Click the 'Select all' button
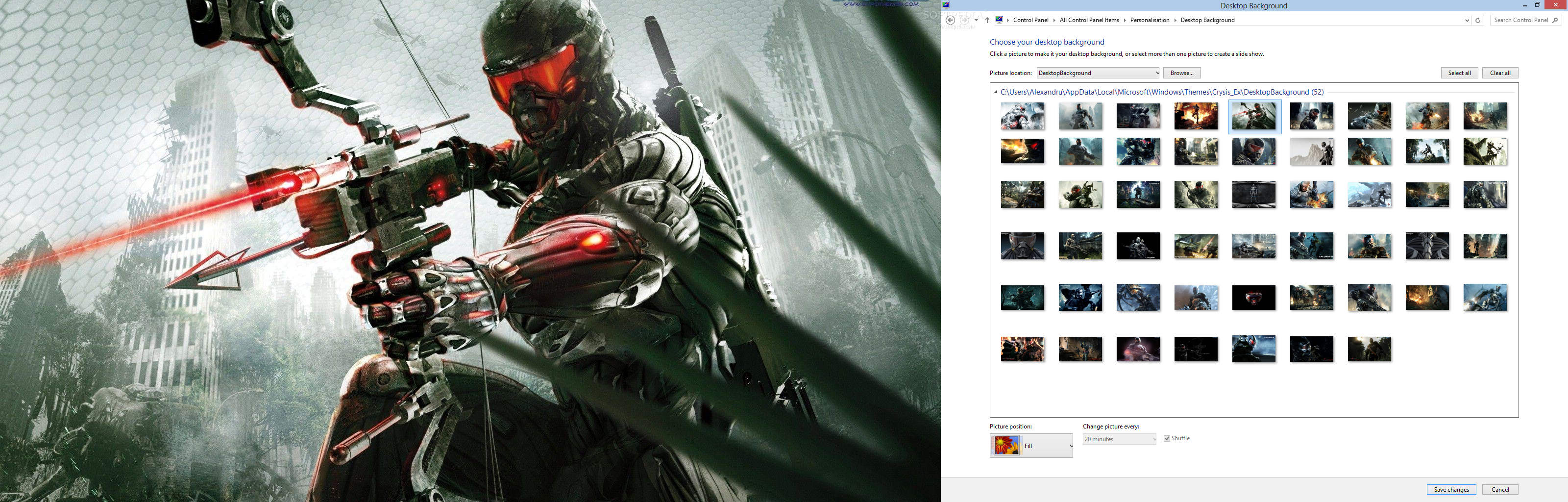The image size is (1568, 502). point(1459,73)
